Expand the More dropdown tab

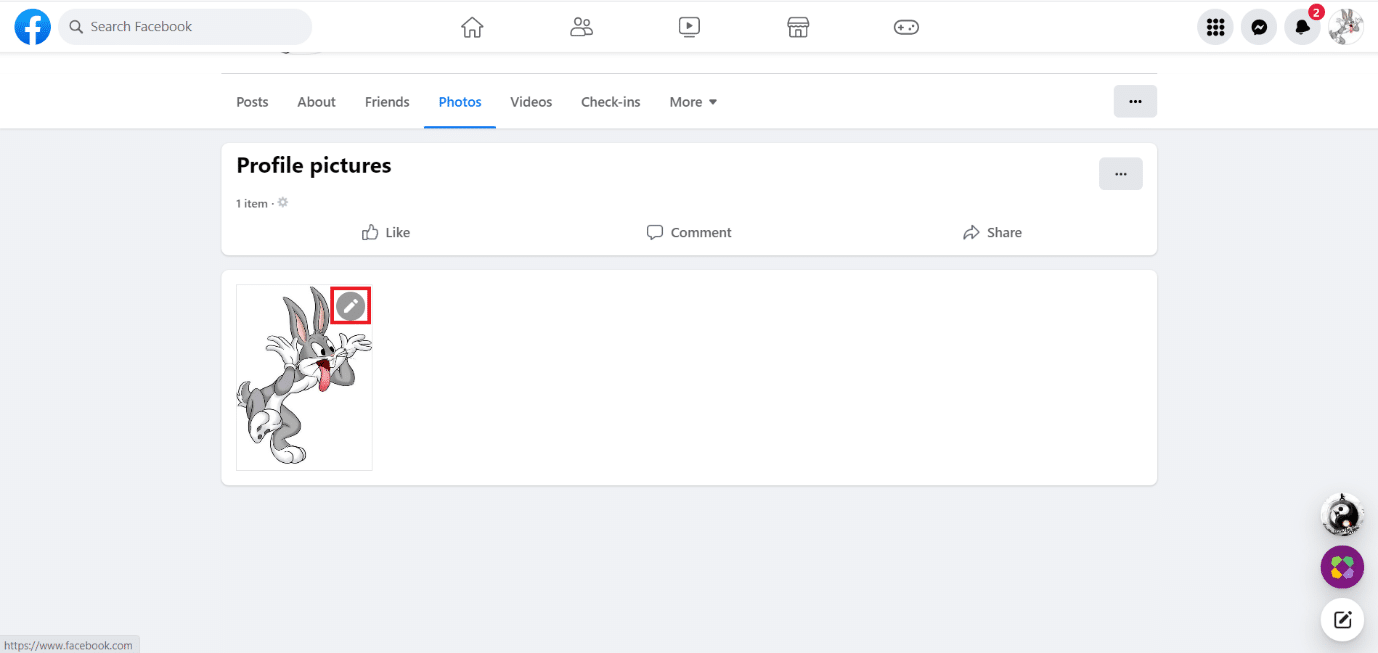click(x=693, y=102)
